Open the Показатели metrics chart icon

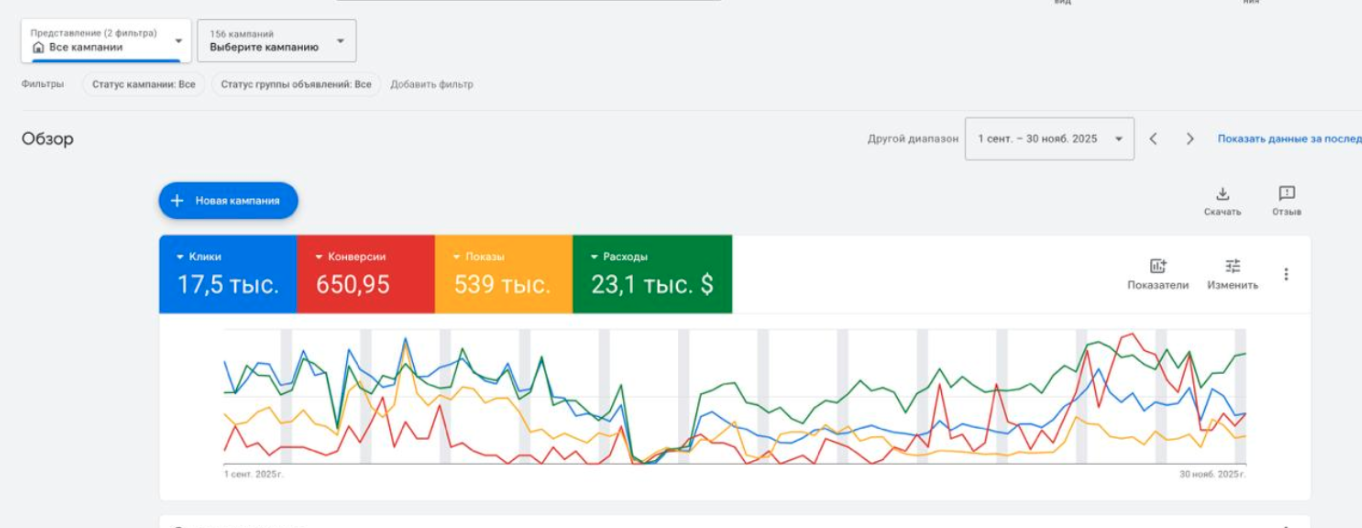click(x=1158, y=266)
